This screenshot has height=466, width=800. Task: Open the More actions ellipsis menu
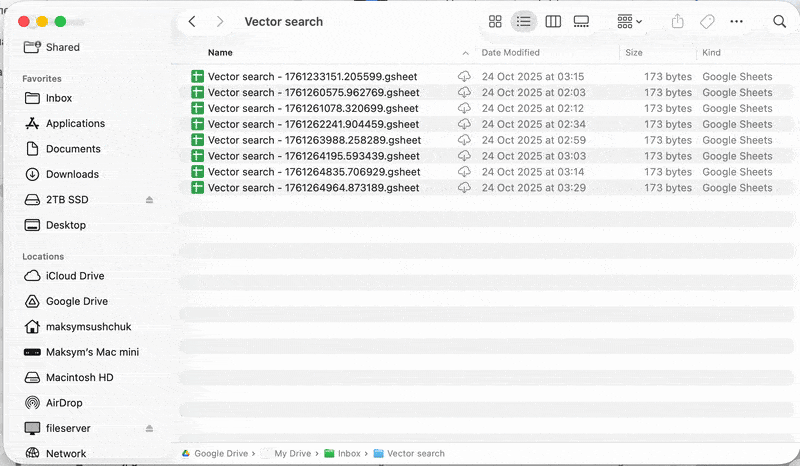736,21
